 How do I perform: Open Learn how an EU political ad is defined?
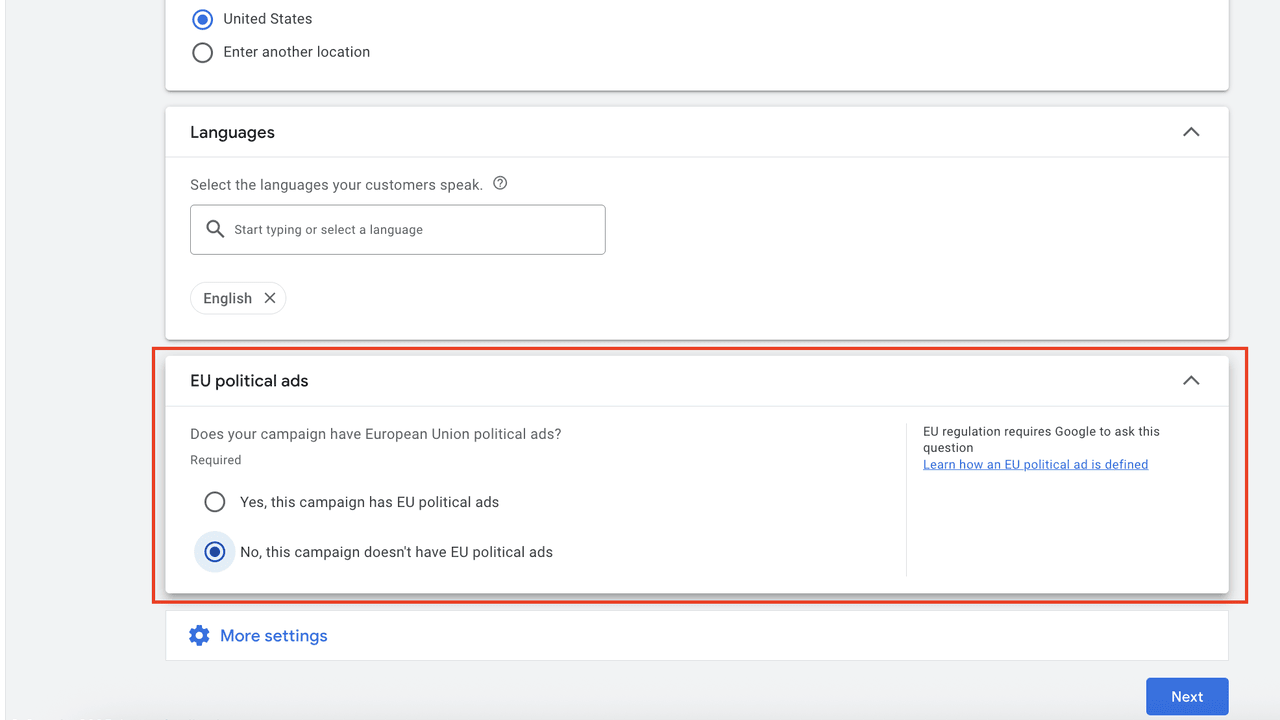coord(1035,464)
